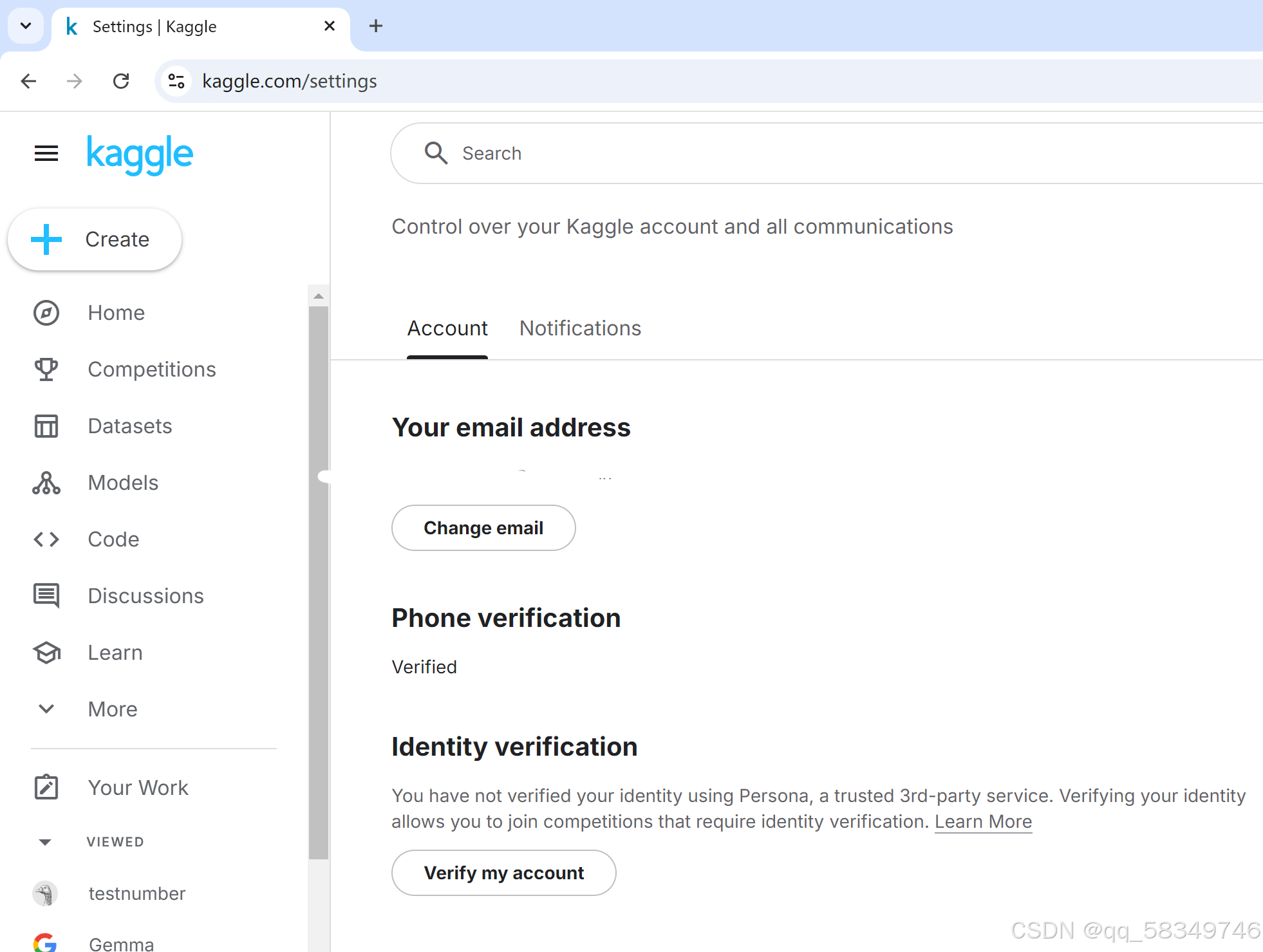Open the testnumber viewed item
1263x952 pixels.
click(136, 893)
